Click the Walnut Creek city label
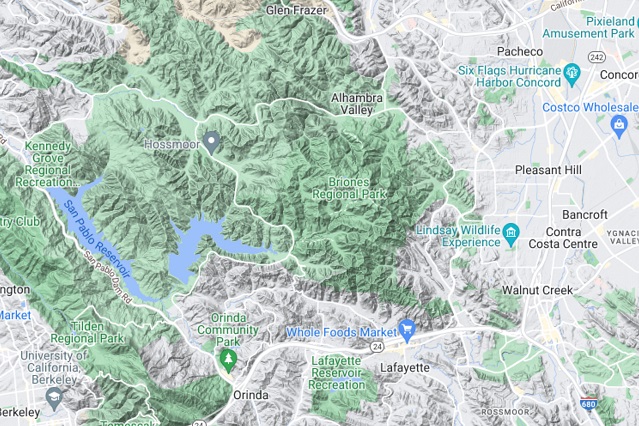 [537, 290]
